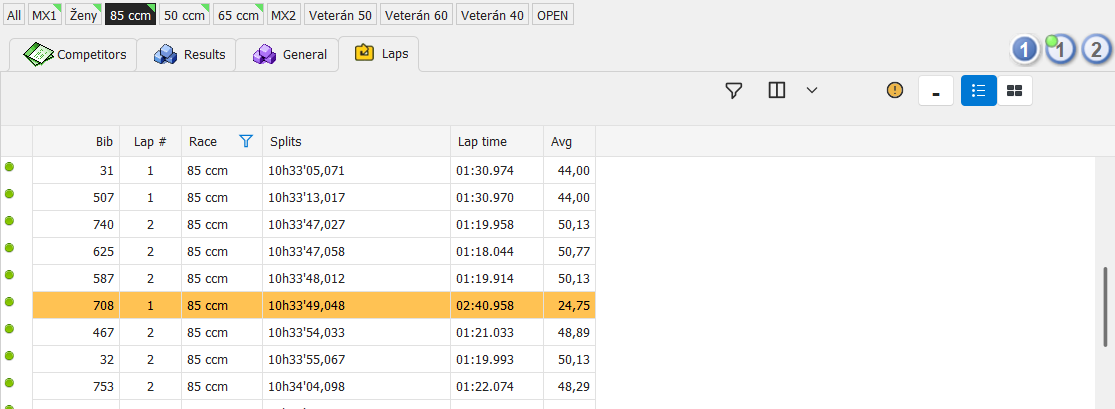Switch to list view mode
Viewport: 1115px width, 409px height.
979,90
